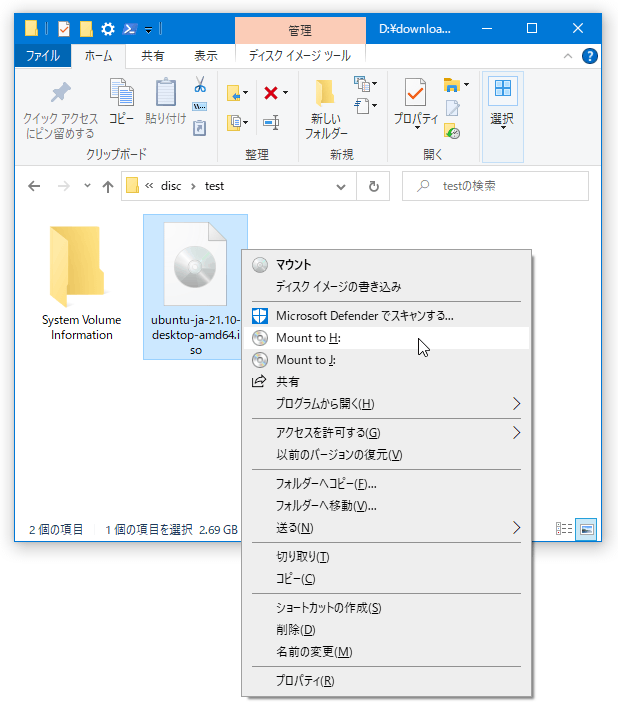Click the Paste clipboard icon
The width and height of the screenshot is (618, 708).
point(166,92)
